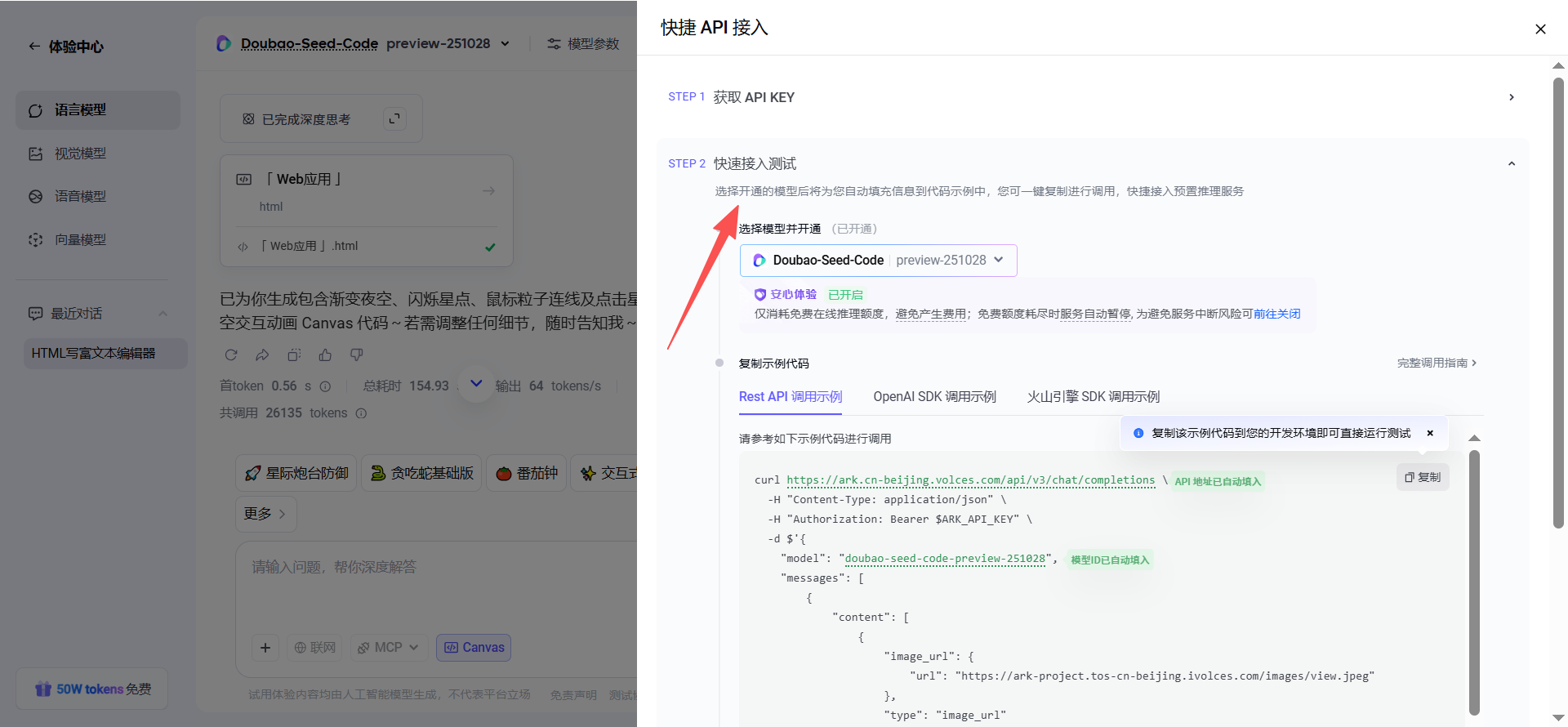Go back using the 体验中心 arrow
Screen dimensions: 1568x727
coord(34,47)
